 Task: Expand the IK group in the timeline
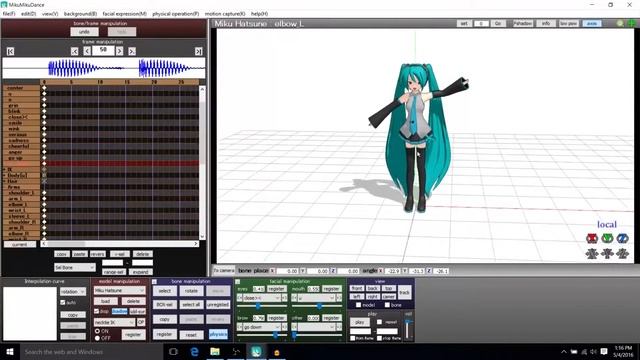point(4,169)
